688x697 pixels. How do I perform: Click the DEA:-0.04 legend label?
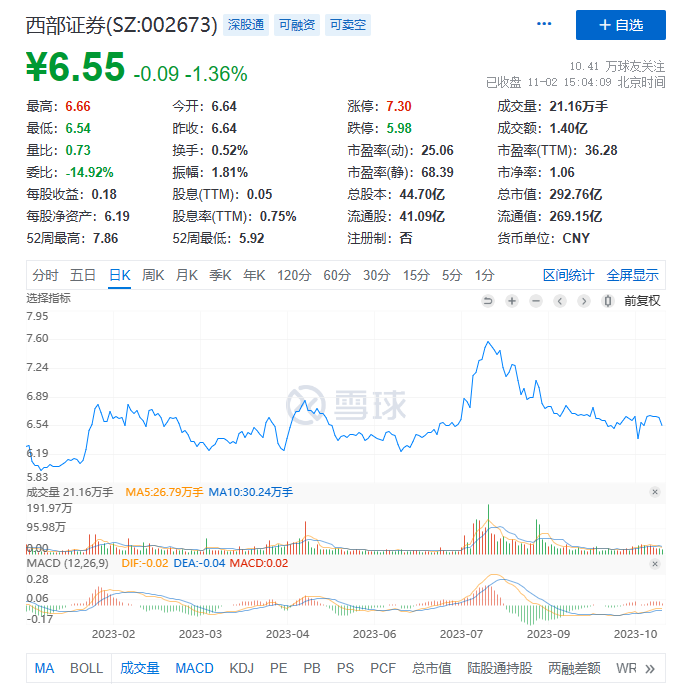click(x=199, y=563)
